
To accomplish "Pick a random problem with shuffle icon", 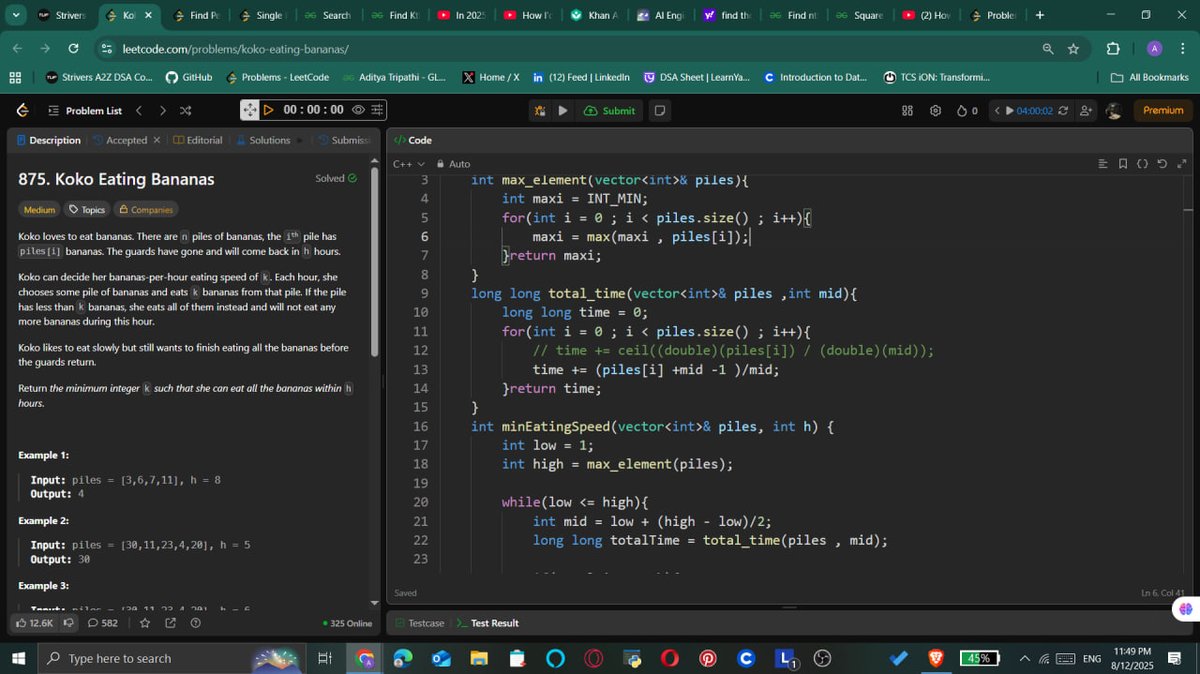I will [x=185, y=111].
